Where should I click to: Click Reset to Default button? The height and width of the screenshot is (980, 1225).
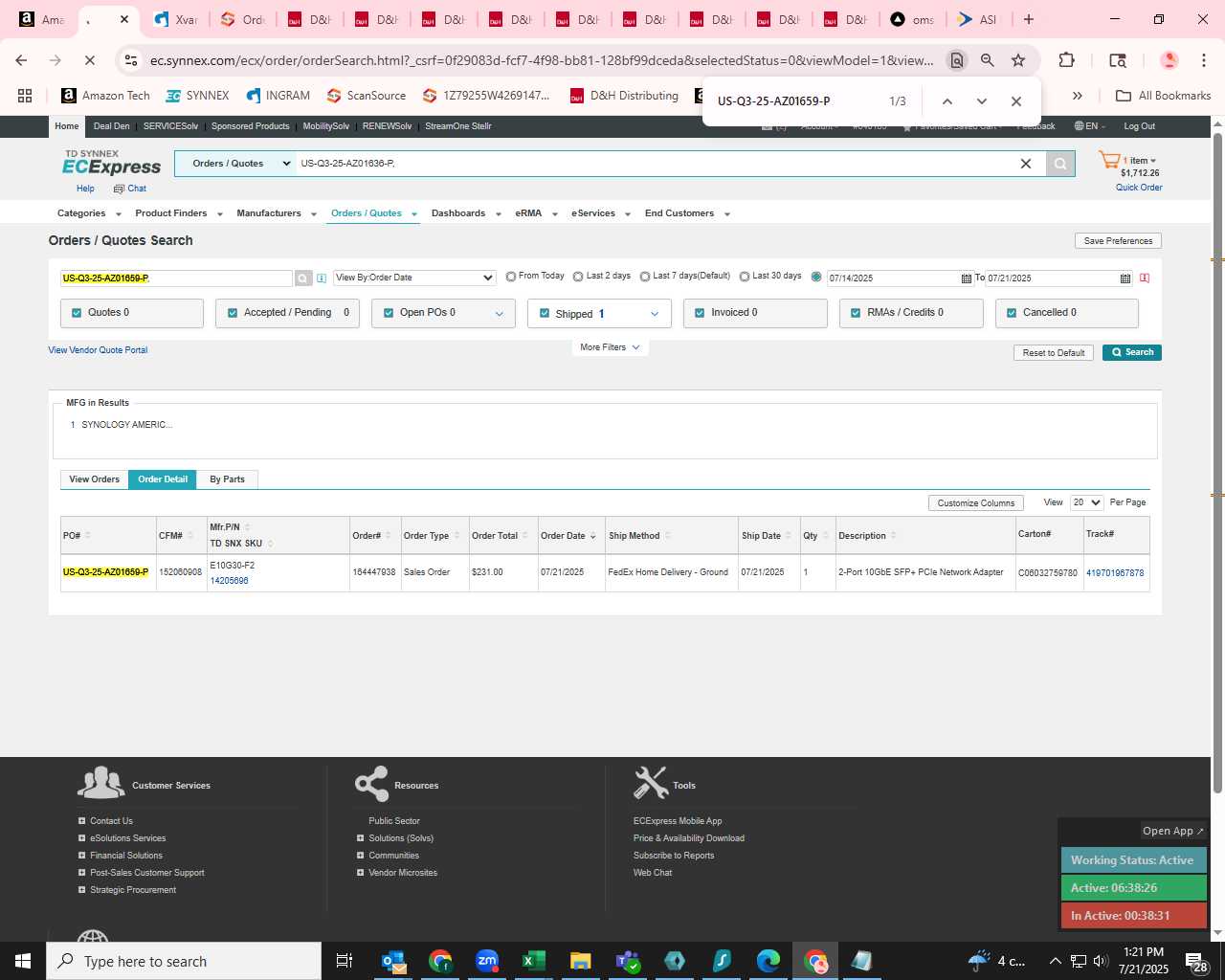1053,353
